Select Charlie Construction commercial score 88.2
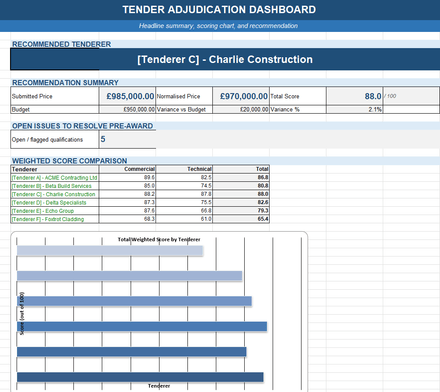This screenshot has height=392, width=440. click(x=127, y=194)
